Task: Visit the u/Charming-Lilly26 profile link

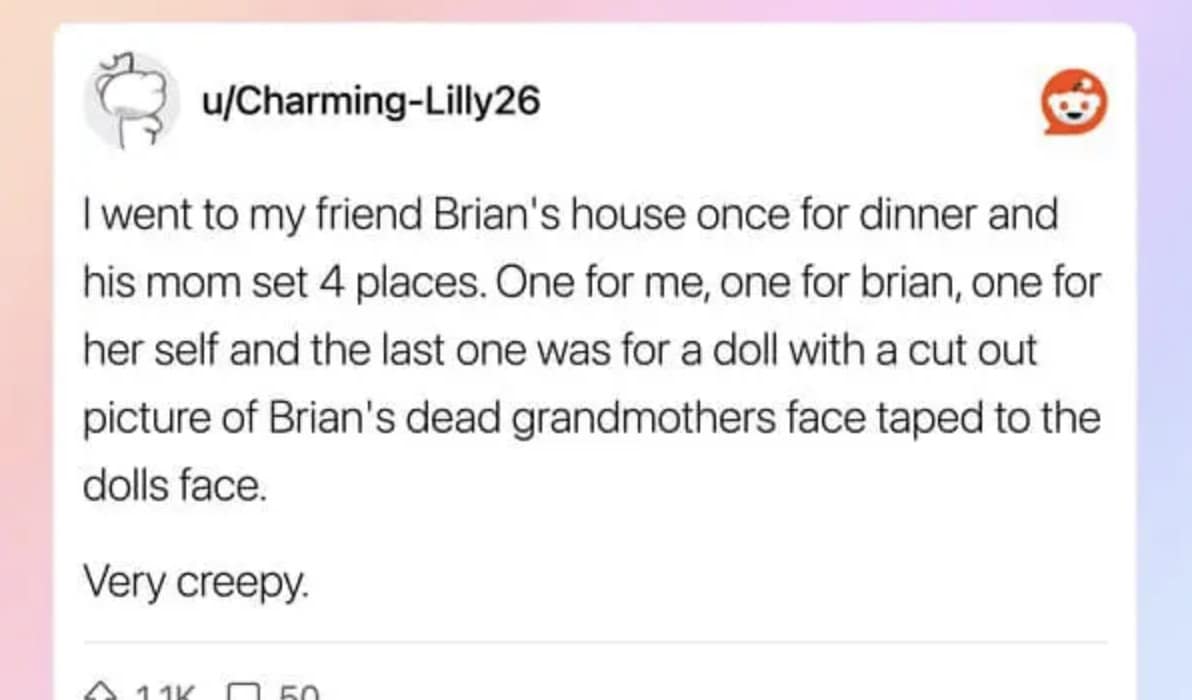Action: (x=371, y=101)
